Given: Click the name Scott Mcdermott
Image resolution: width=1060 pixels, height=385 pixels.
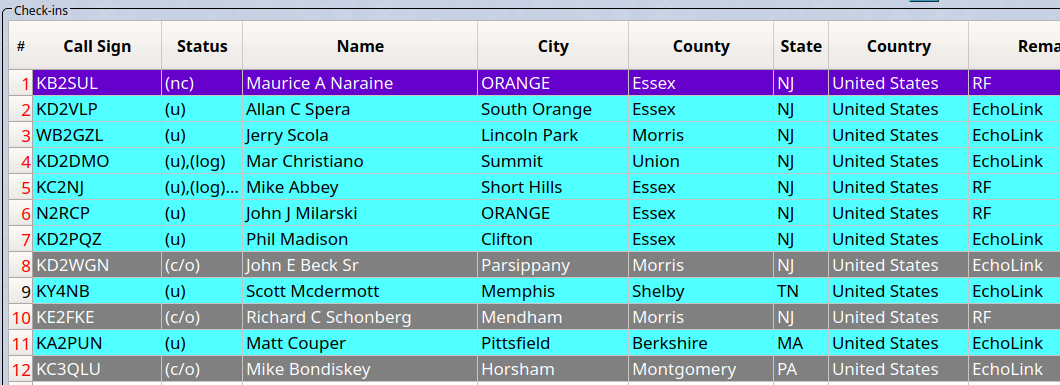Looking at the screenshot, I should [312, 291].
